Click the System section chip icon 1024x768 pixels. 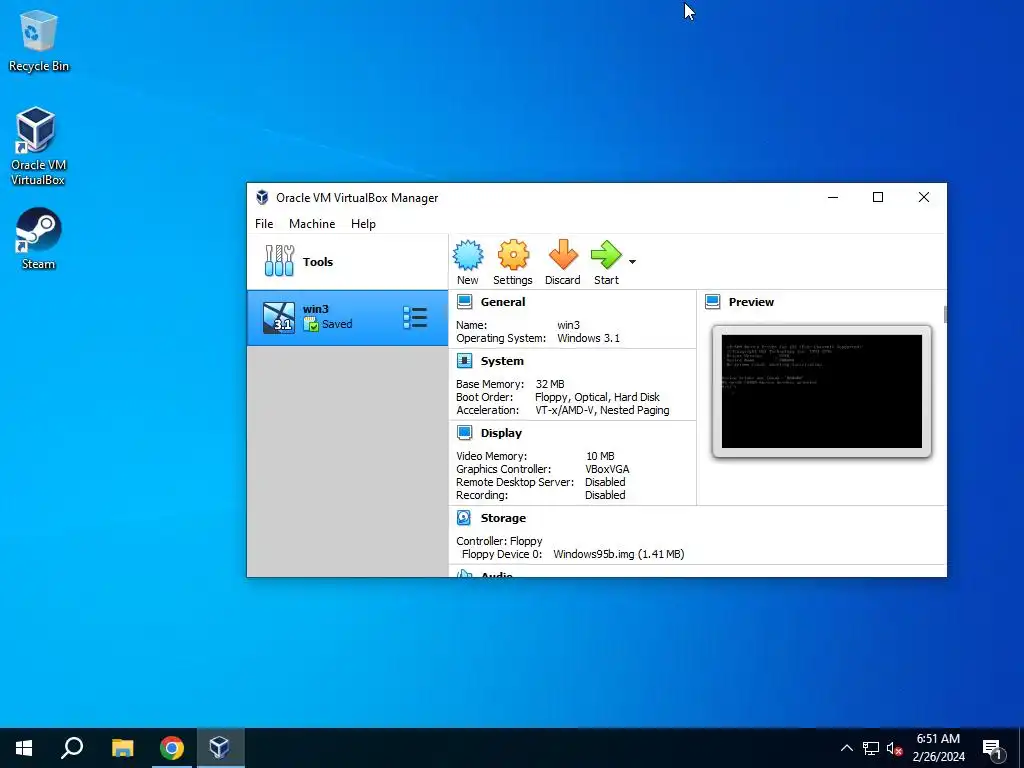(464, 360)
